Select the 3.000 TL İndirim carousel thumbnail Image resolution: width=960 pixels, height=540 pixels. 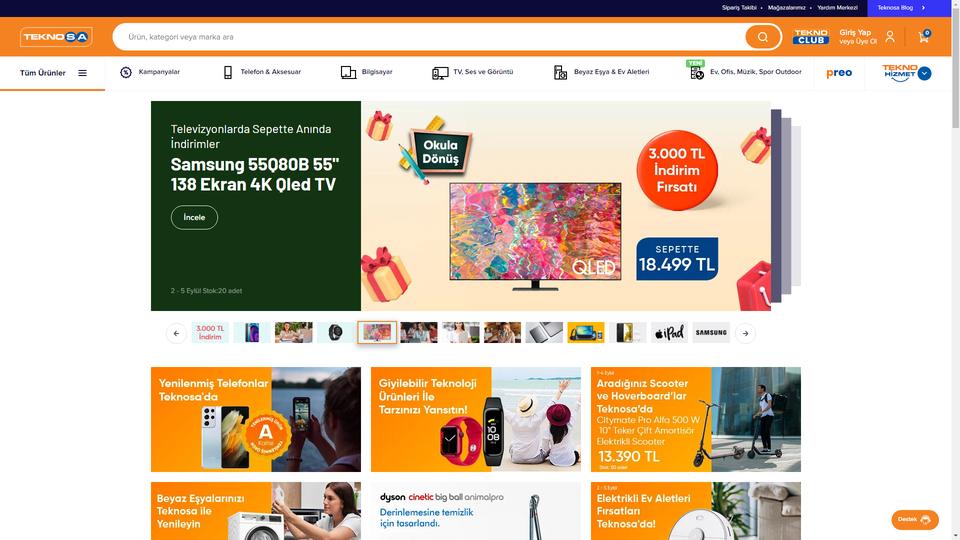[210, 332]
